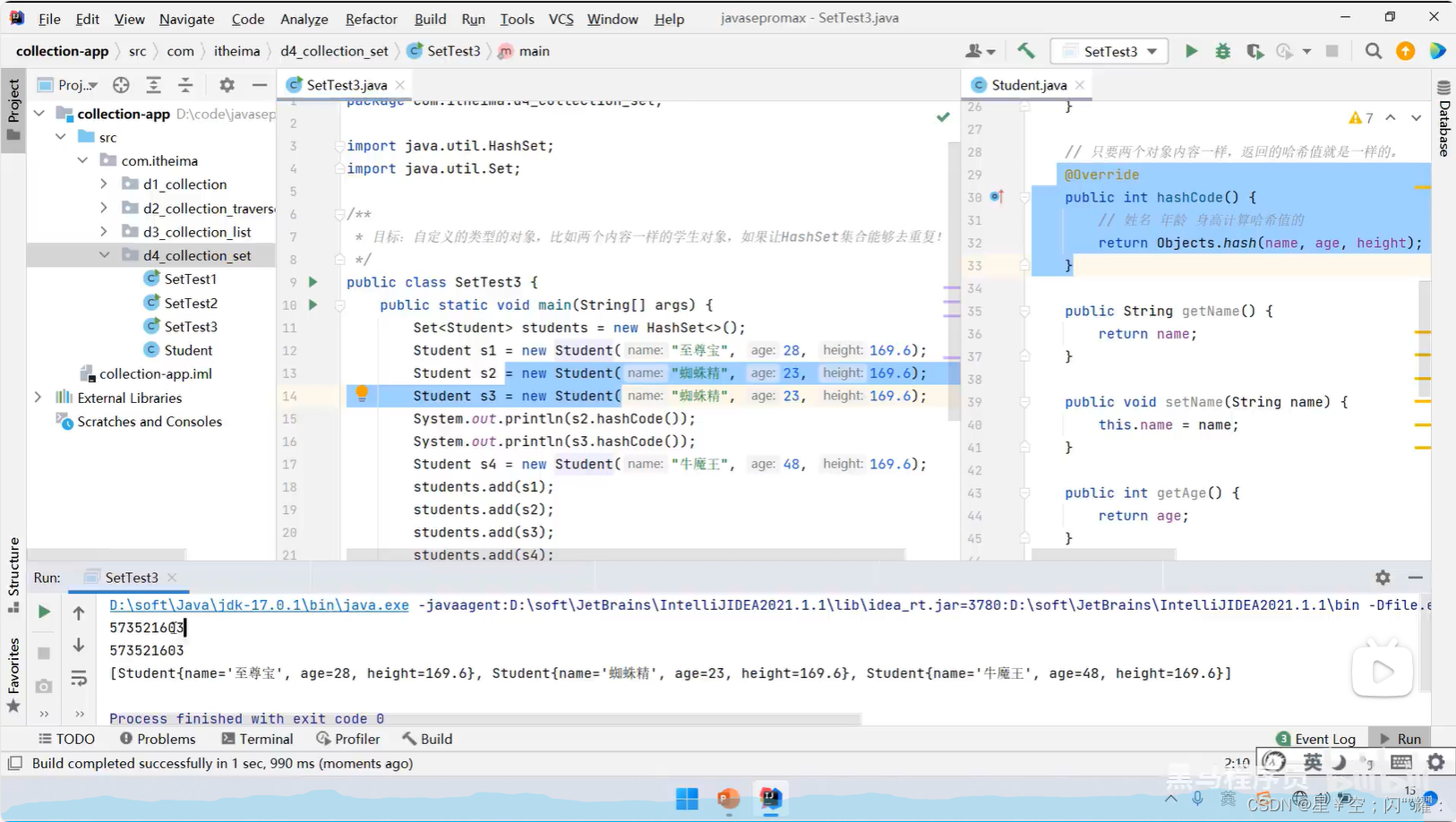Rerun SetTest3 in Run tool window
Image resolution: width=1456 pixels, height=822 pixels.
tap(44, 612)
